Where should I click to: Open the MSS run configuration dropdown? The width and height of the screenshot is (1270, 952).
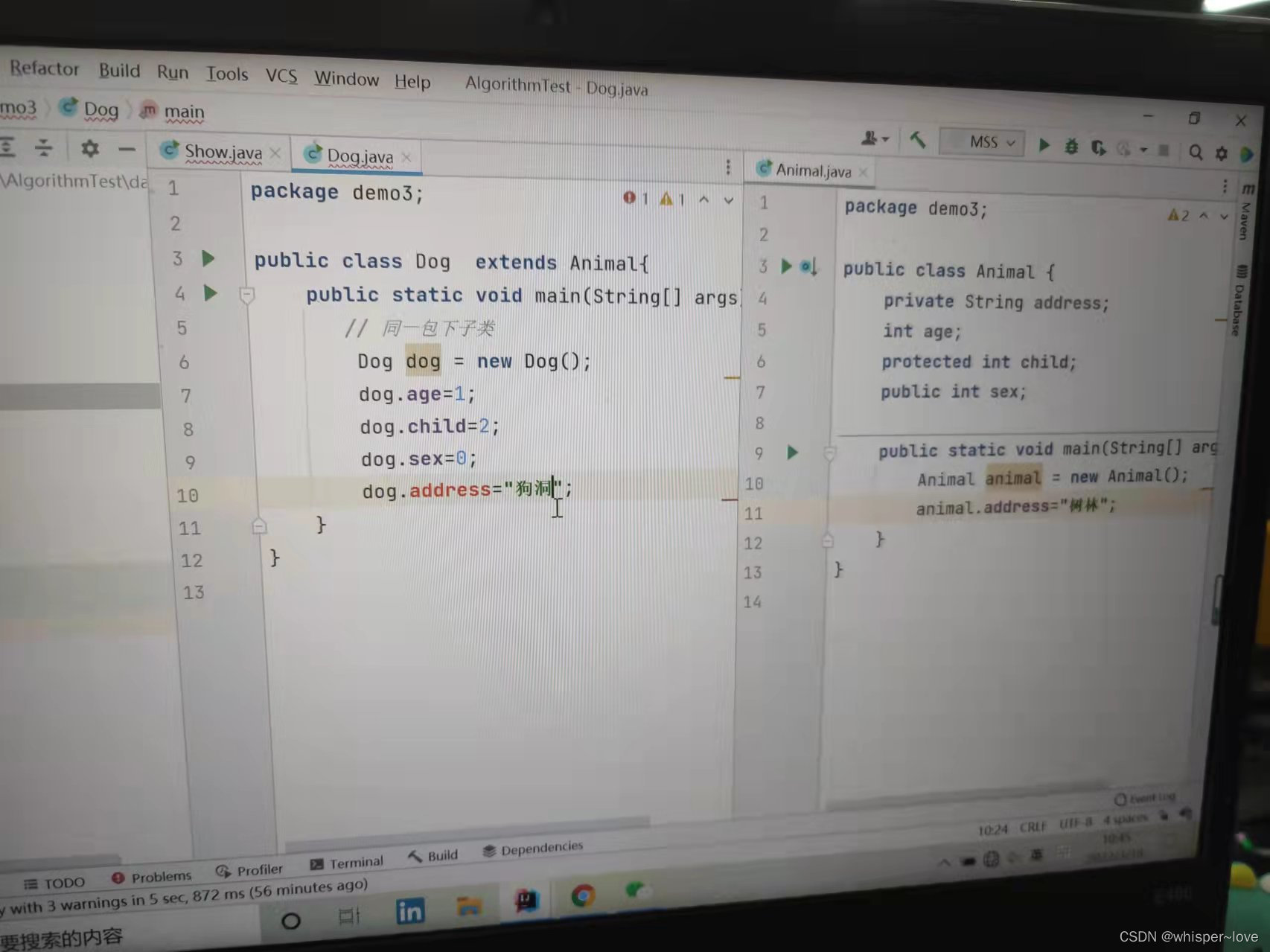tap(982, 141)
